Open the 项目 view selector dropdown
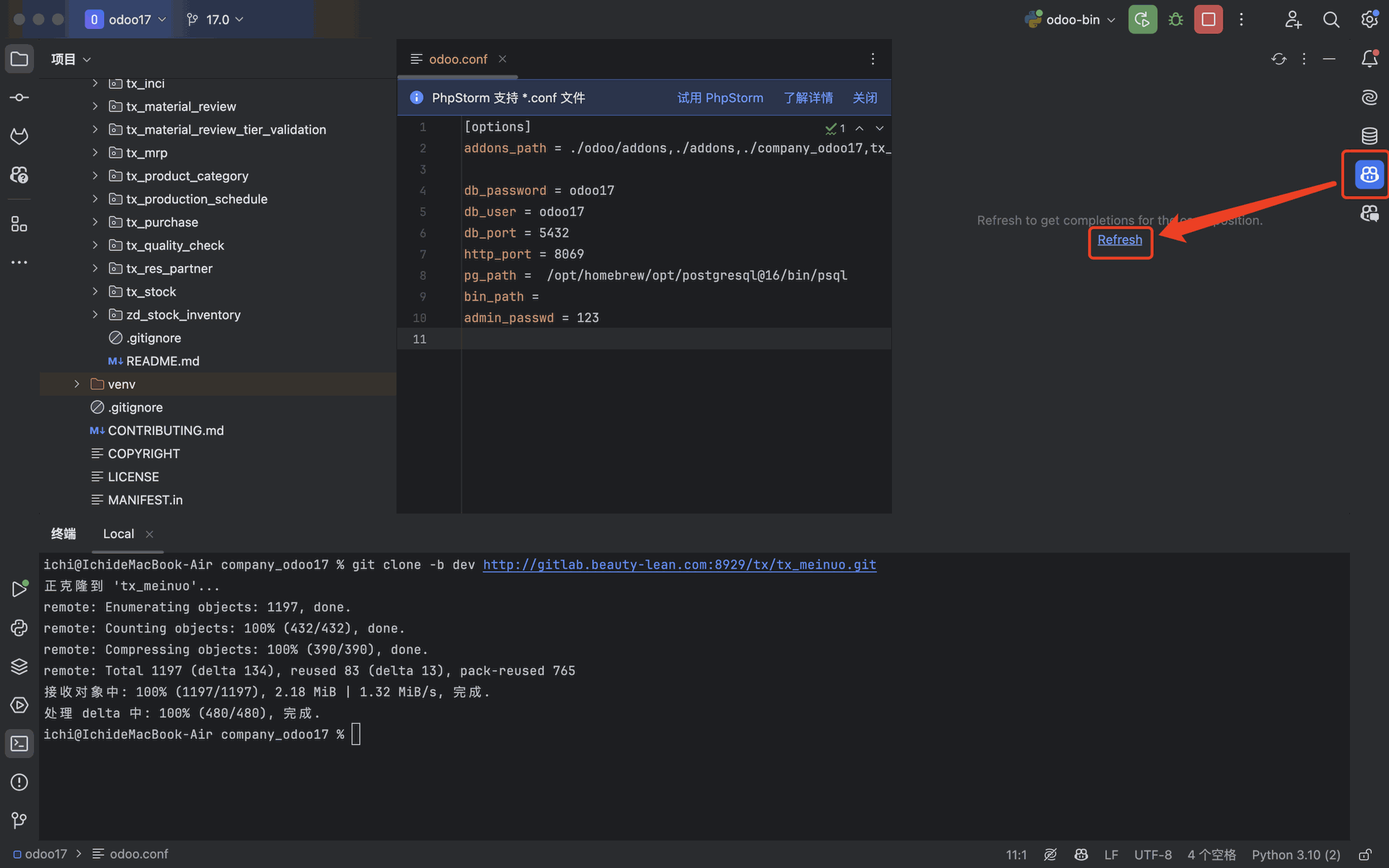1389x868 pixels. (x=70, y=59)
